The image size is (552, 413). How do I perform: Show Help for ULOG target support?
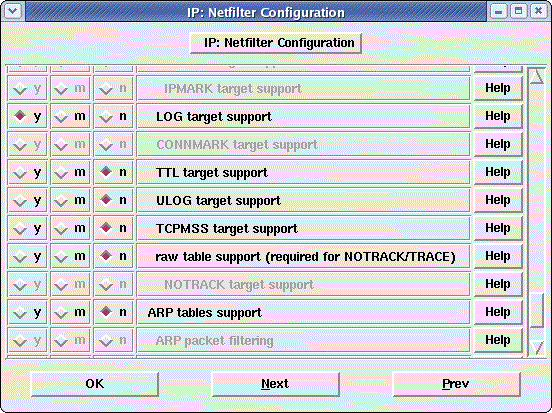pos(498,200)
